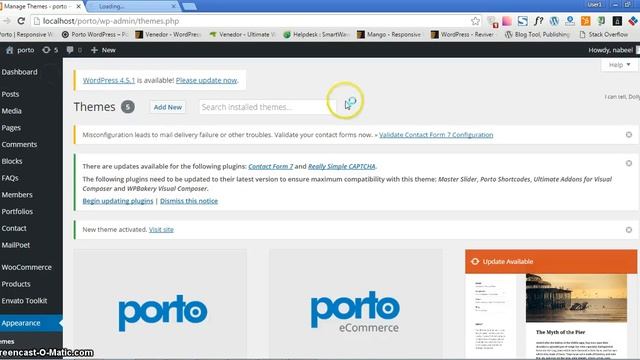The image size is (640, 360).
Task: Click the Visit site link
Action: pos(161,229)
